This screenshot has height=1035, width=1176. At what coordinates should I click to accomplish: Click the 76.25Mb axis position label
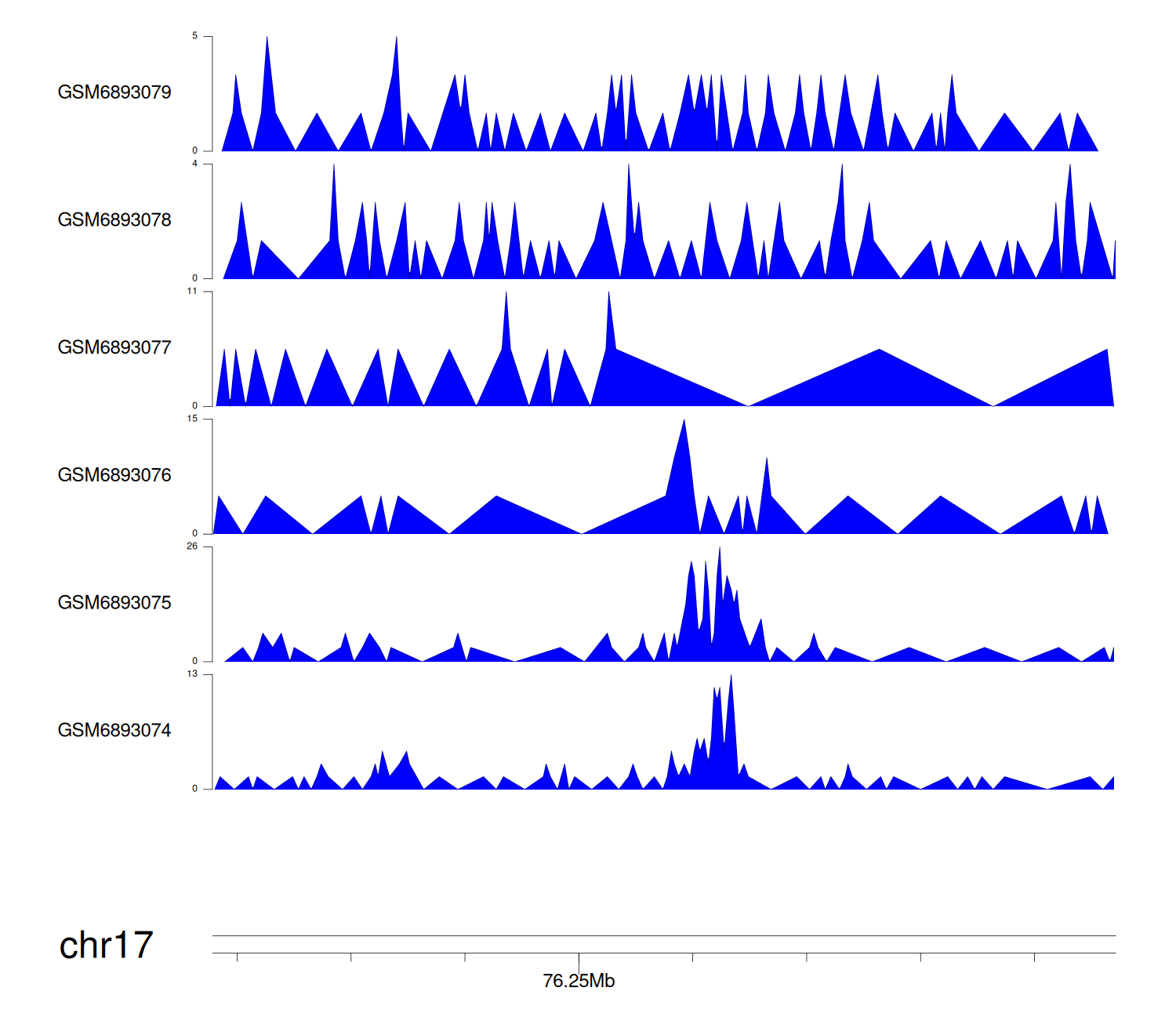click(x=579, y=982)
